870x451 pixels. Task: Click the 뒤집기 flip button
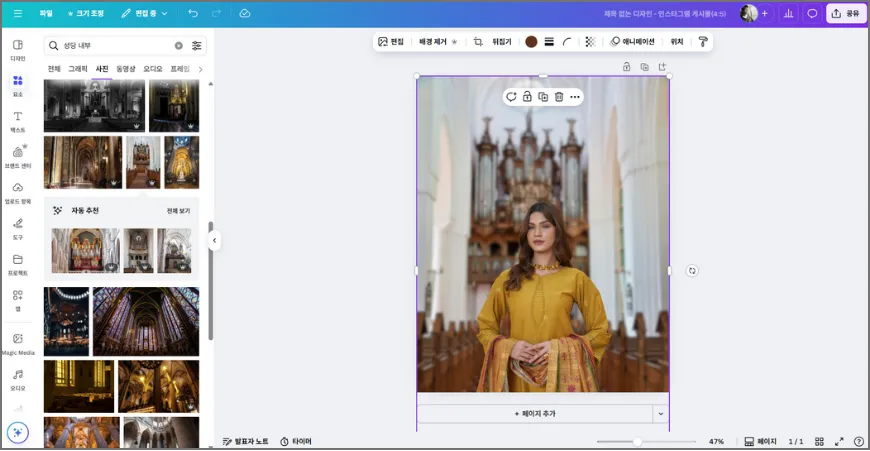[502, 42]
